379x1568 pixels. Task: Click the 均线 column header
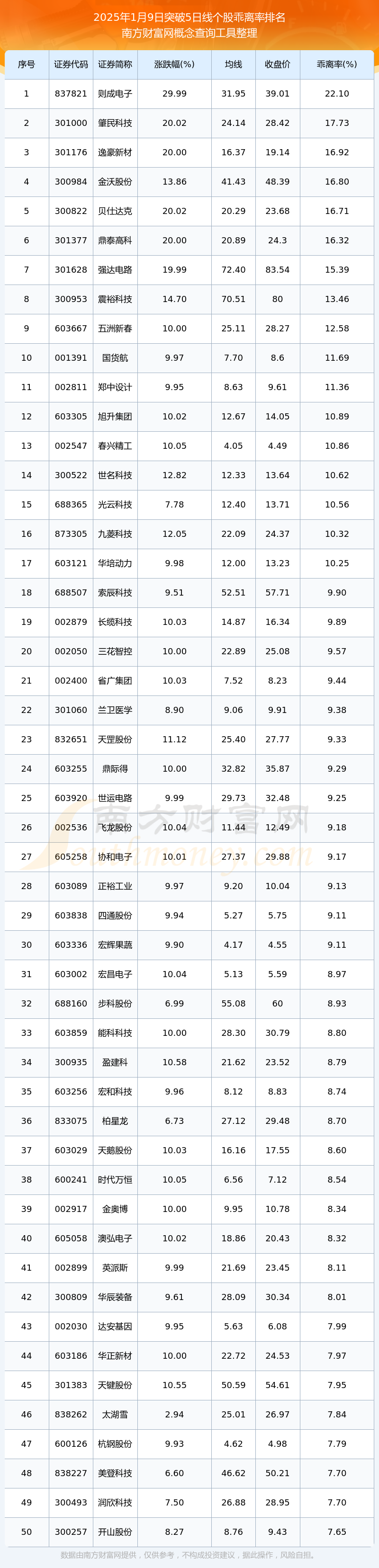click(x=234, y=64)
